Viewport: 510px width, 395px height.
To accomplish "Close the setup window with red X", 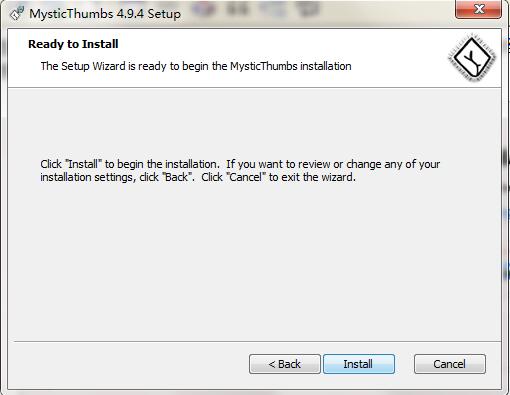I will point(478,9).
